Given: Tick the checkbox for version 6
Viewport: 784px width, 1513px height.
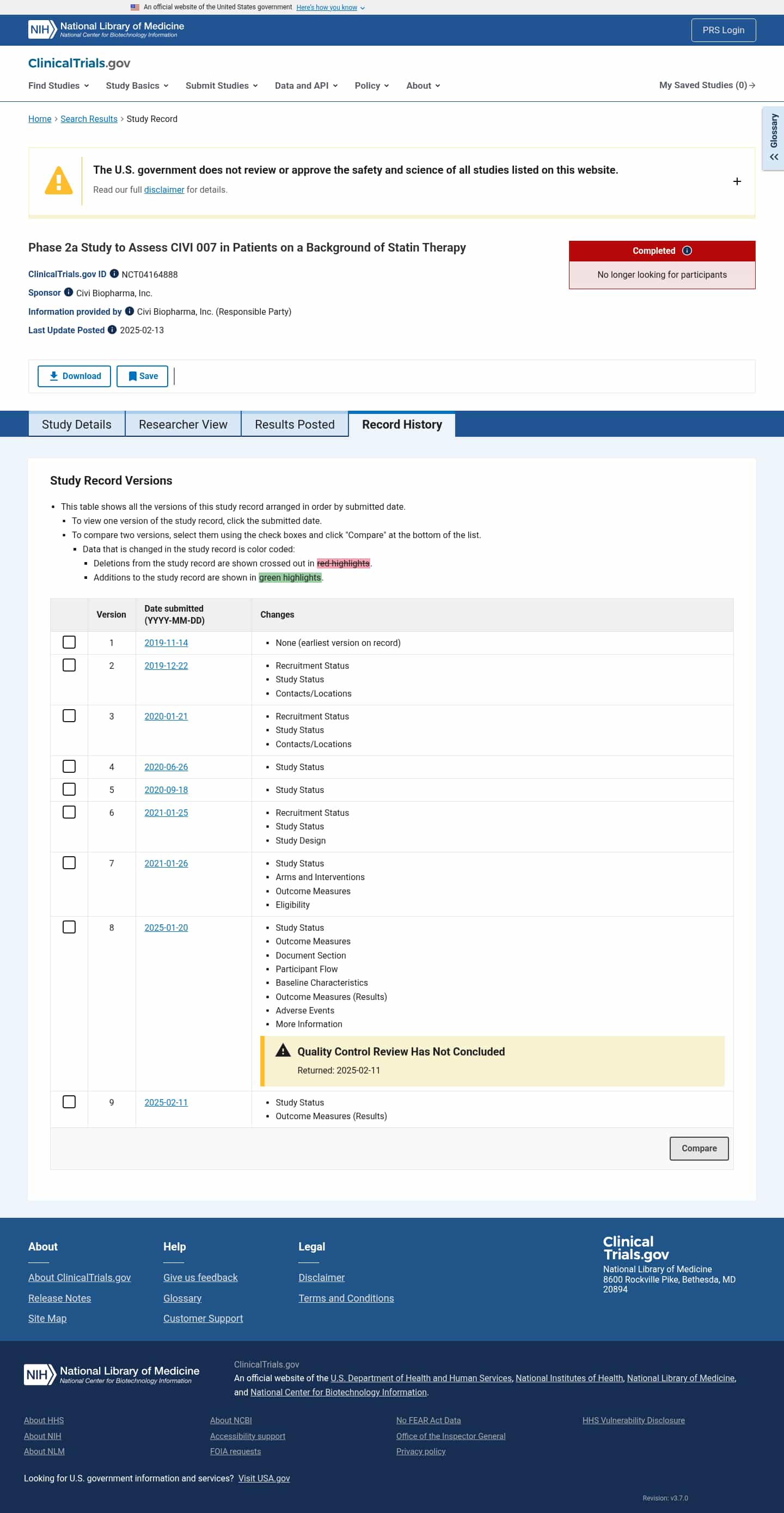Looking at the screenshot, I should pyautogui.click(x=69, y=812).
